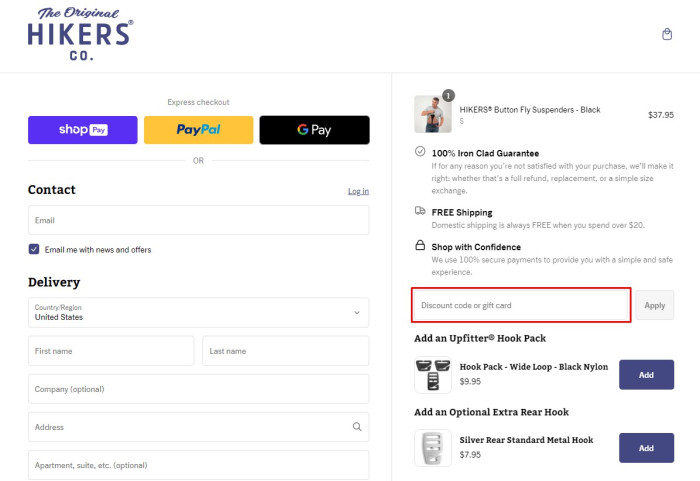Image resolution: width=700 pixels, height=481 pixels.
Task: Click the Contact section heading
Action: click(x=52, y=190)
